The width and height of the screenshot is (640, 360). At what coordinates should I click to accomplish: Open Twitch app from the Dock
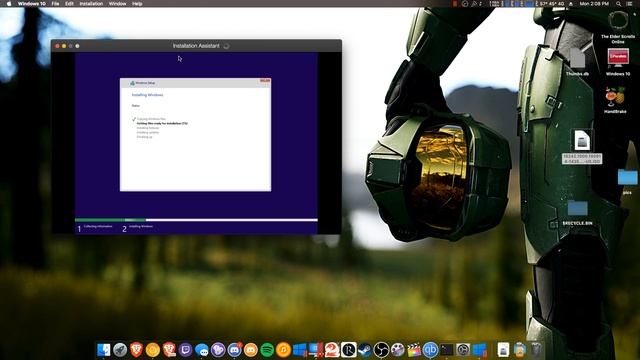[185, 350]
